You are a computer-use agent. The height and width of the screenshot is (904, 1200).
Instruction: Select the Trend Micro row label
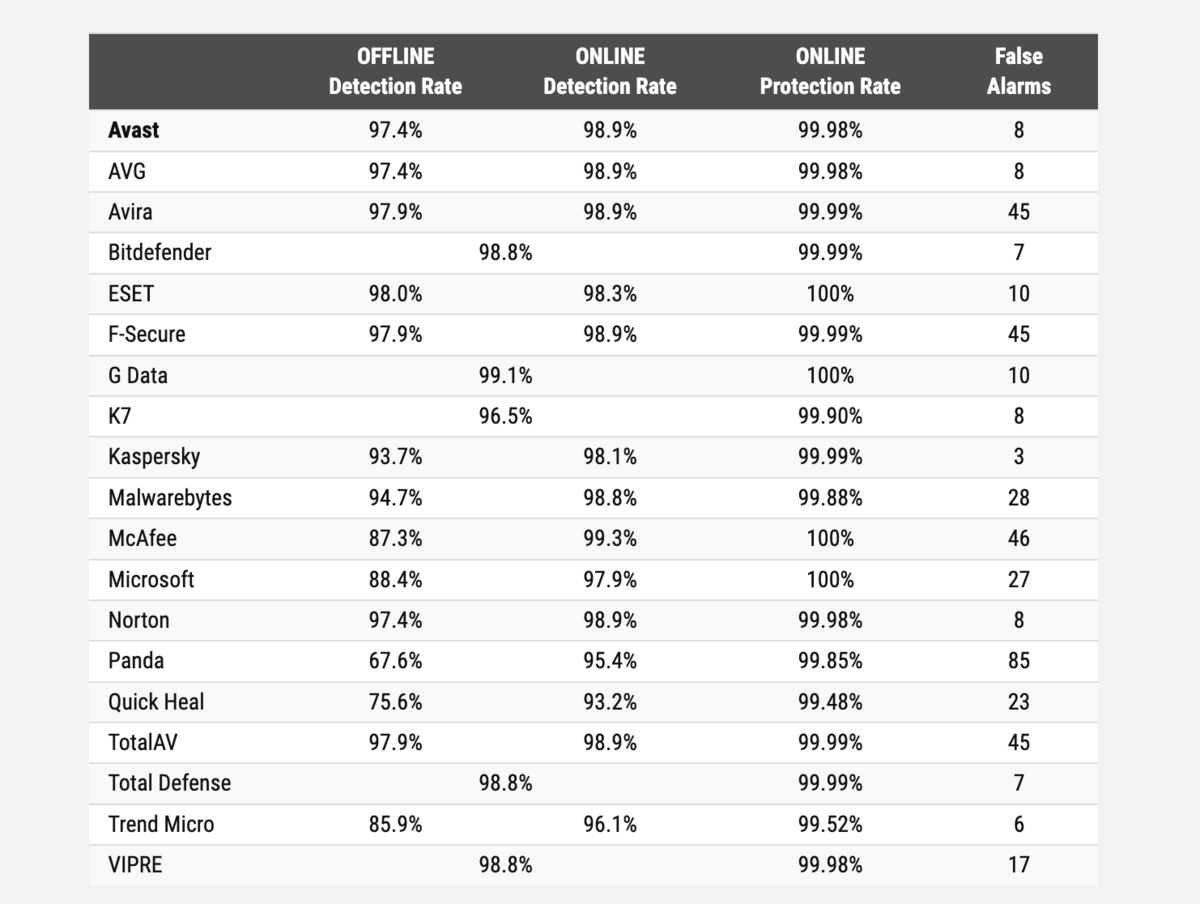tap(161, 824)
